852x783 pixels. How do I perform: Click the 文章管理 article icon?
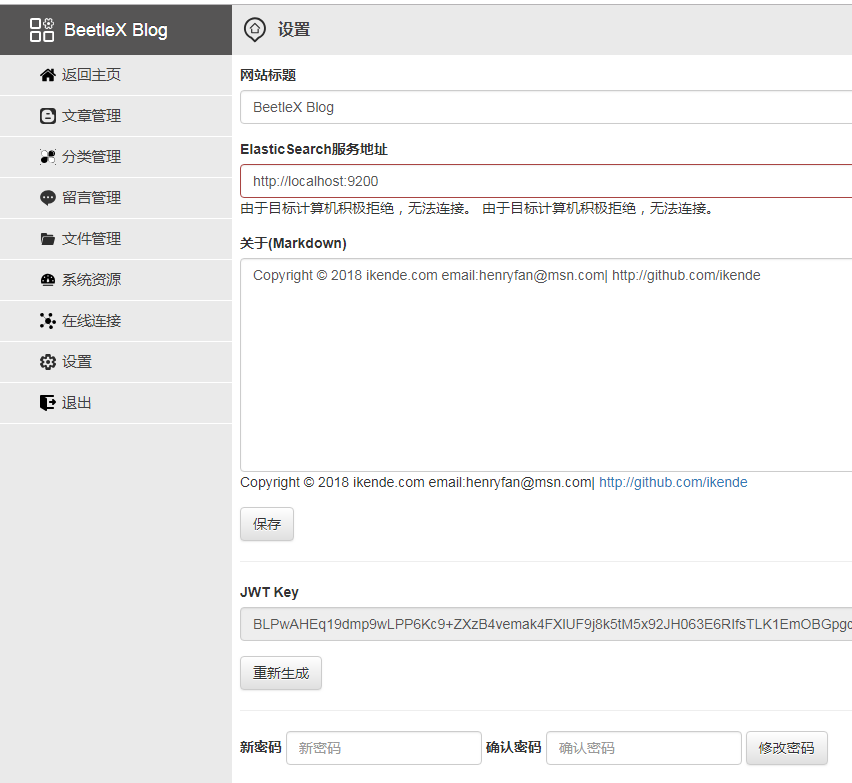(47, 116)
